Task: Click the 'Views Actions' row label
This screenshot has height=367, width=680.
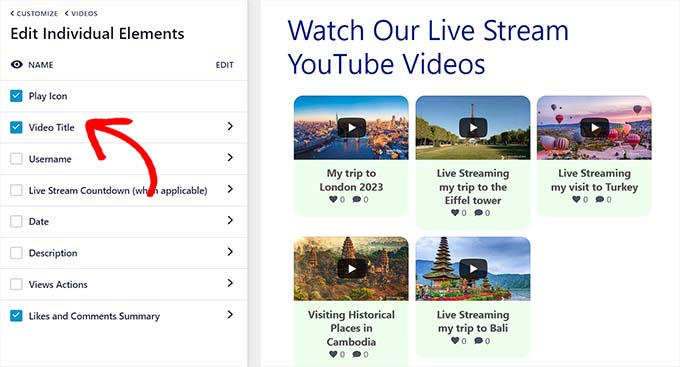Action: [58, 284]
